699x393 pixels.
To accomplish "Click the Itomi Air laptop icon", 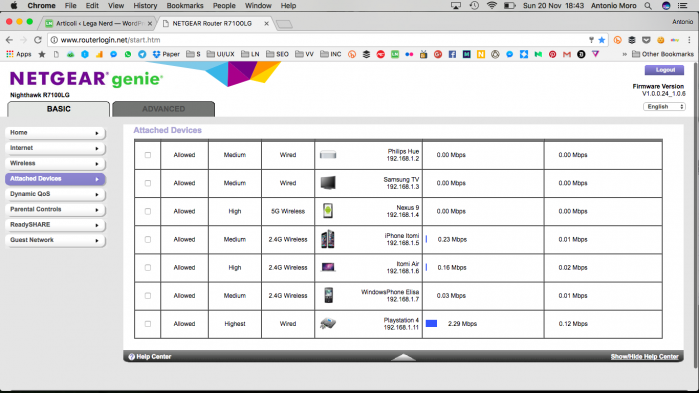I will [x=328, y=267].
